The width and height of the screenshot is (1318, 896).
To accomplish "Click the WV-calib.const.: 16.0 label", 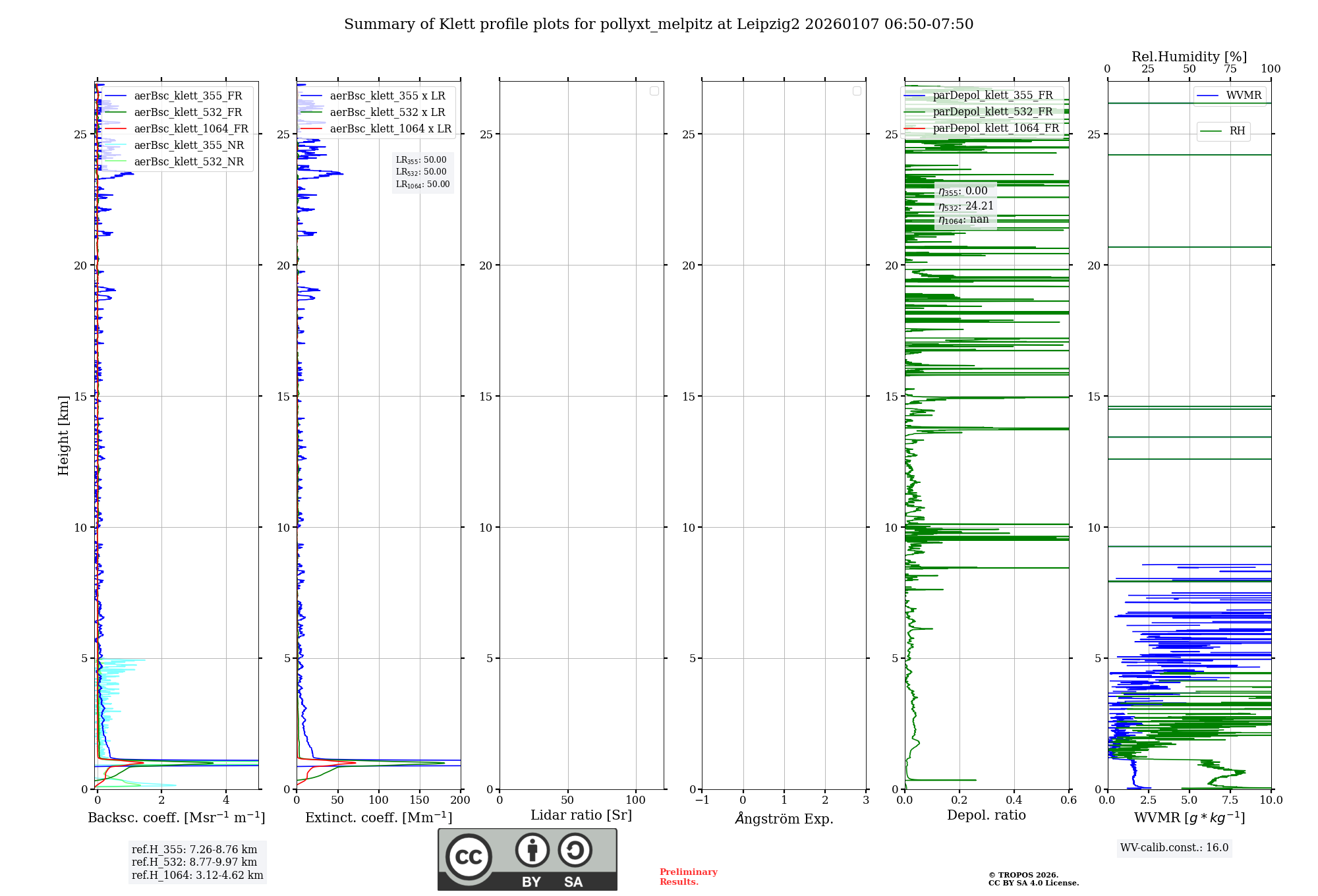I will [x=1174, y=847].
